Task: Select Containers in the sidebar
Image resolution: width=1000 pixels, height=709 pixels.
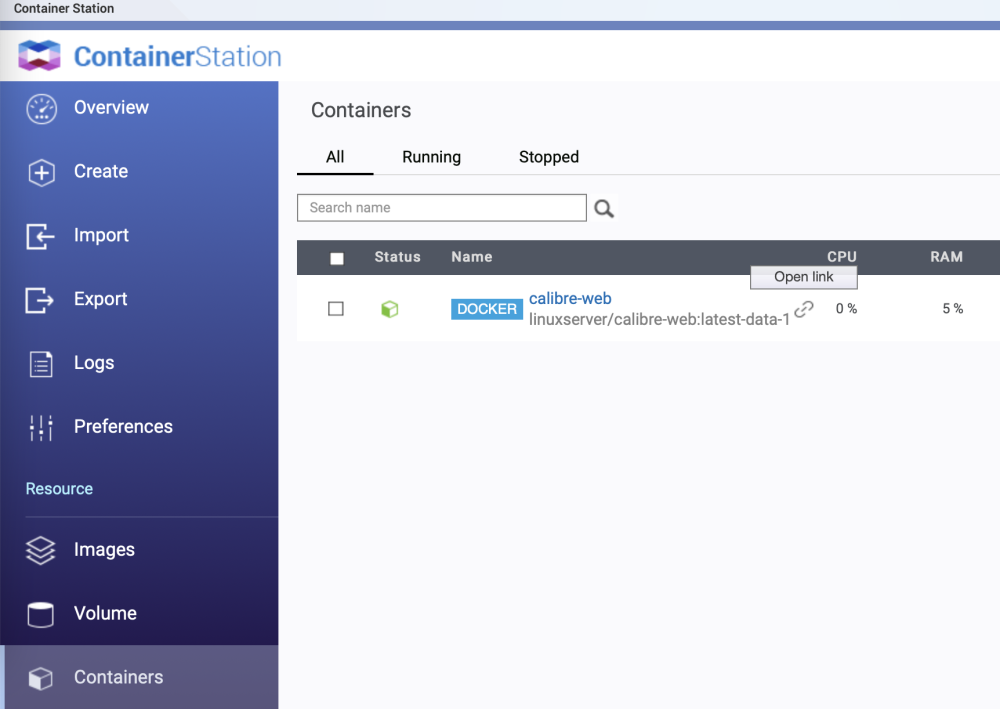Action: 139,677
